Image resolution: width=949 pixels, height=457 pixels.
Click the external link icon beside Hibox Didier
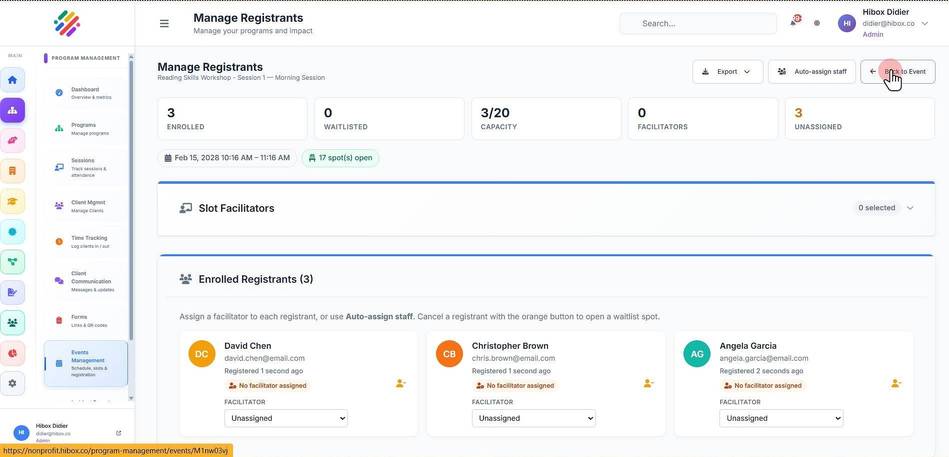tap(118, 433)
